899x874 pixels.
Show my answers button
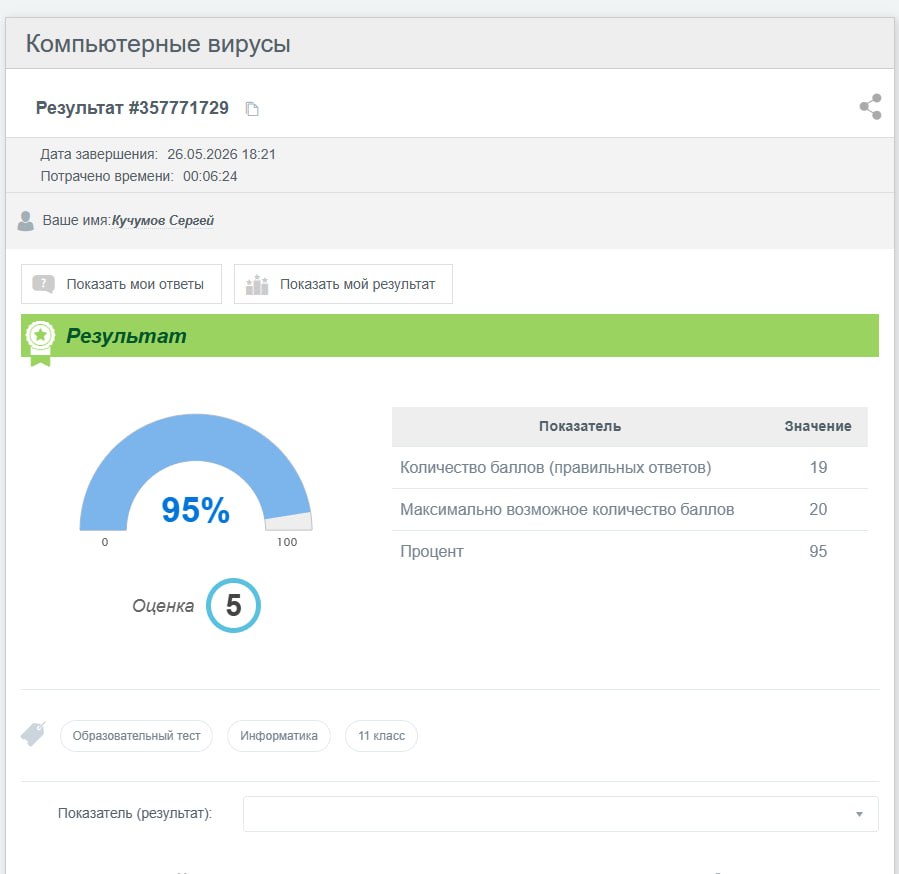pyautogui.click(x=122, y=284)
